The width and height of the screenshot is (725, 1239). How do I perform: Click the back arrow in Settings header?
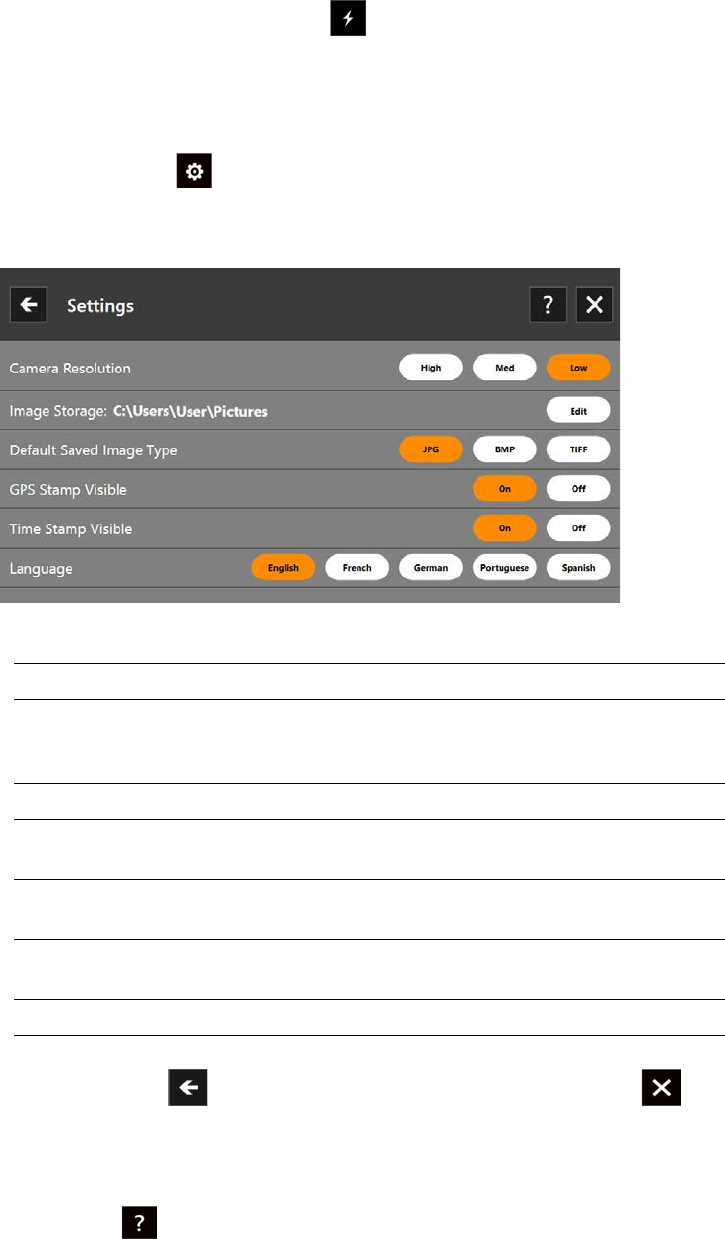(x=28, y=305)
